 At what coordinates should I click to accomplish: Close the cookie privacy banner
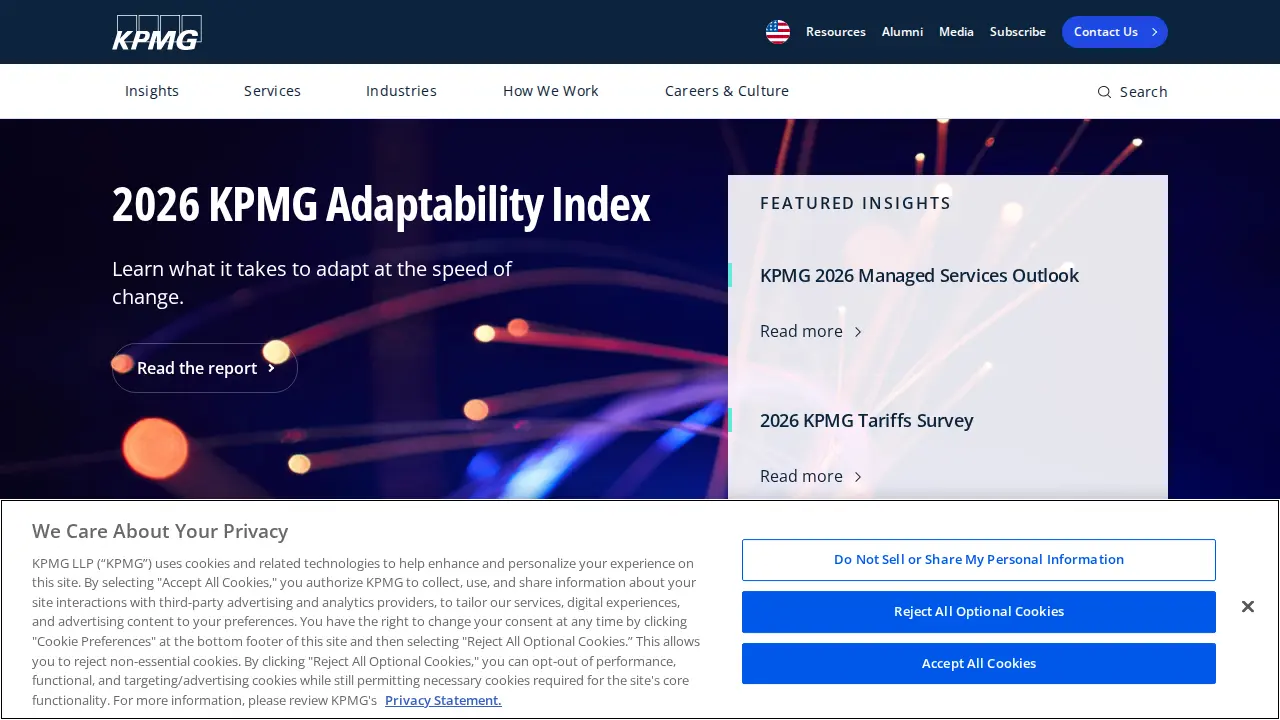[1247, 607]
